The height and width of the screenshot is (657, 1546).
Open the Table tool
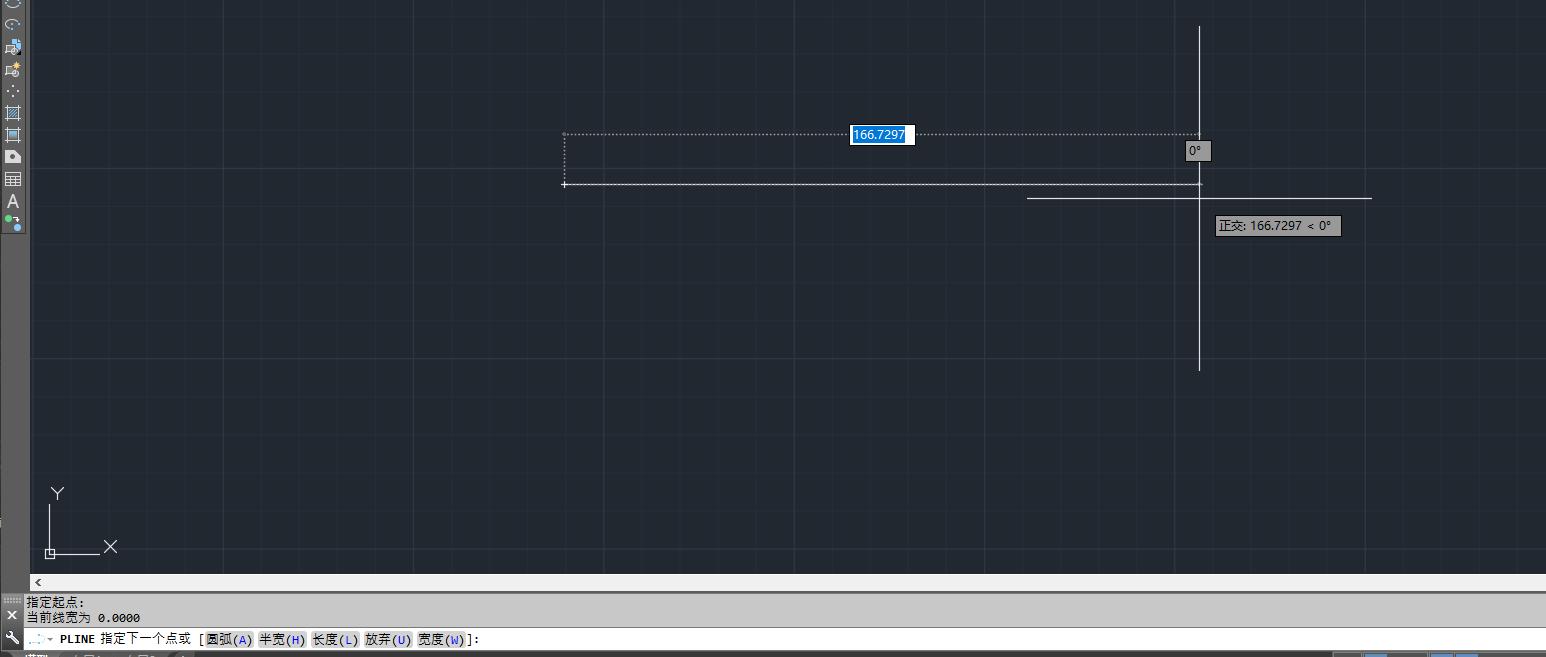click(13, 179)
